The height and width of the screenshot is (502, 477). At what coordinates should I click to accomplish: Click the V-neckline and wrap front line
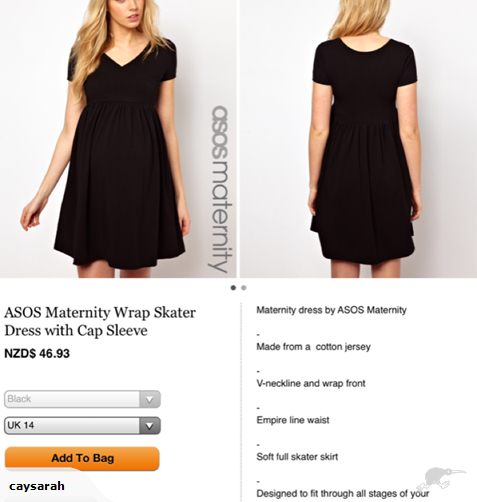click(311, 383)
